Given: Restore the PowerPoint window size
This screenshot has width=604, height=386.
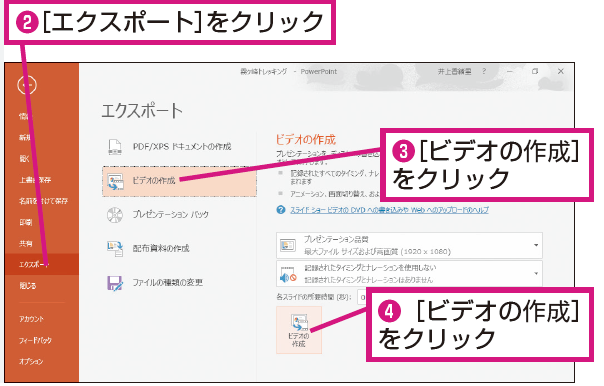Looking at the screenshot, I should tap(535, 71).
